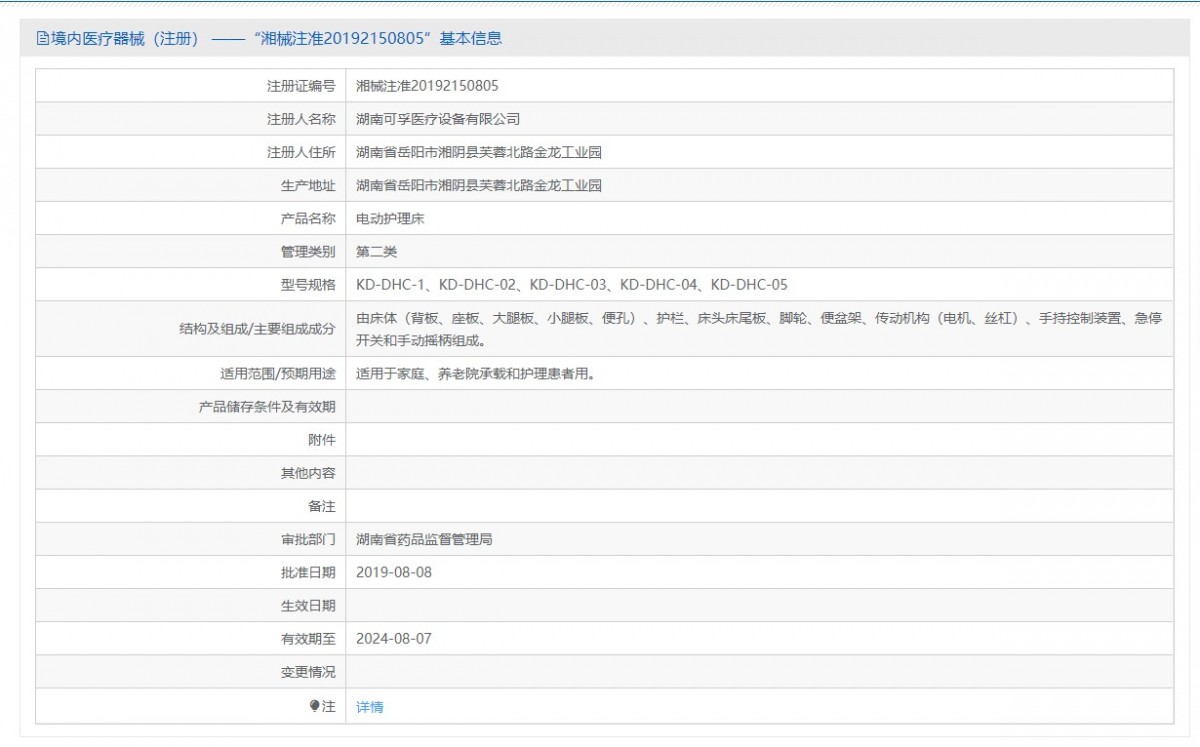Select approval date 2019-08-08
This screenshot has height=747, width=1200.
394,572
